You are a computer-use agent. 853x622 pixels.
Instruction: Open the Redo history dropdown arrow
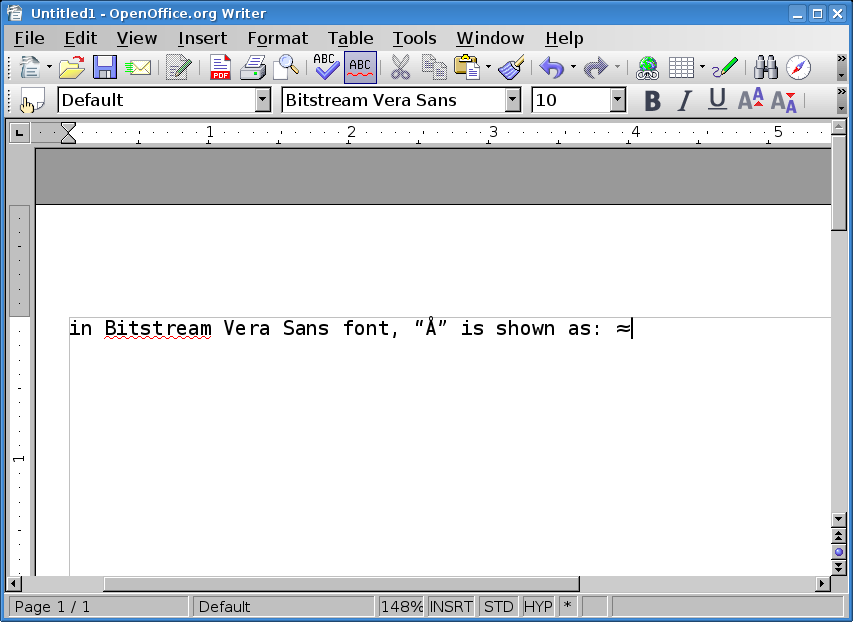coord(617,67)
